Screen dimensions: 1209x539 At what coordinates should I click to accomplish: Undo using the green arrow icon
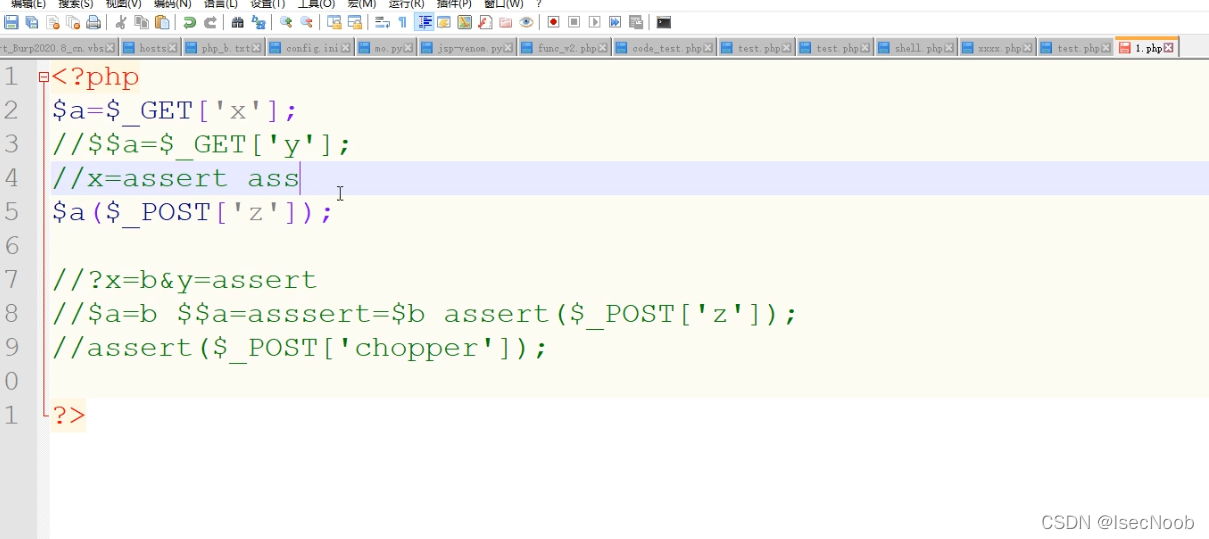coord(189,22)
